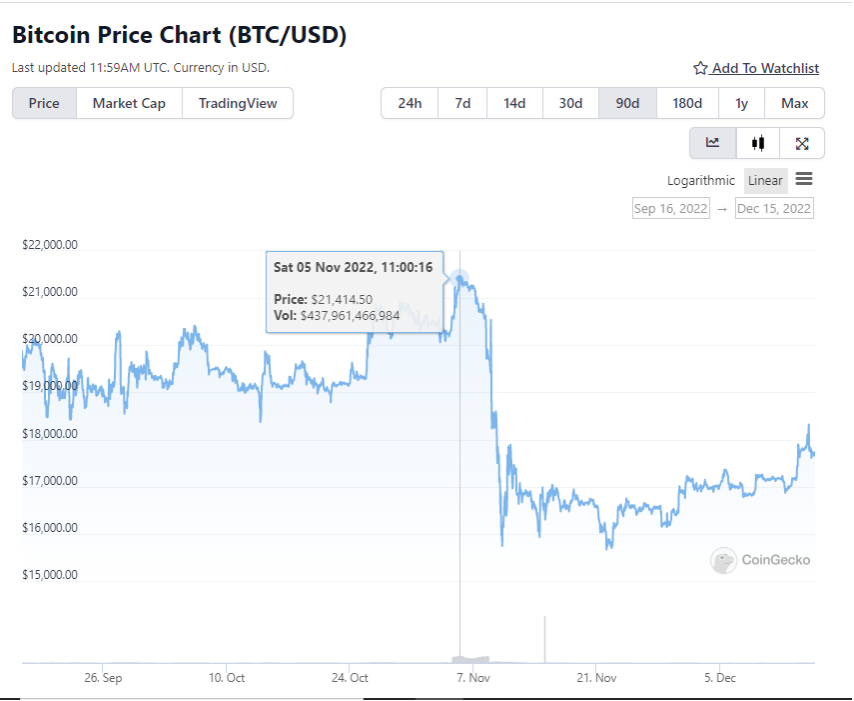Viewport: 854px width, 701px height.
Task: Enable Logarithmic scale
Action: (x=701, y=181)
